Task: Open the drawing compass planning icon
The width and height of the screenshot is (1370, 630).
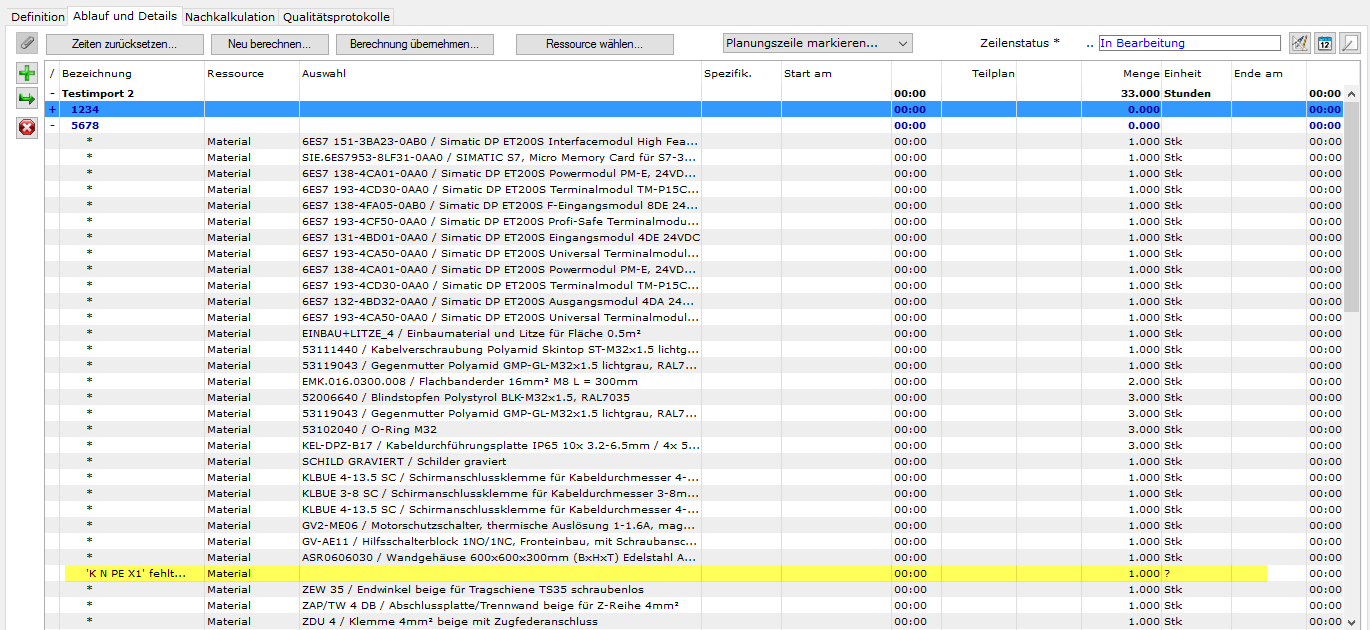Action: pos(1300,44)
